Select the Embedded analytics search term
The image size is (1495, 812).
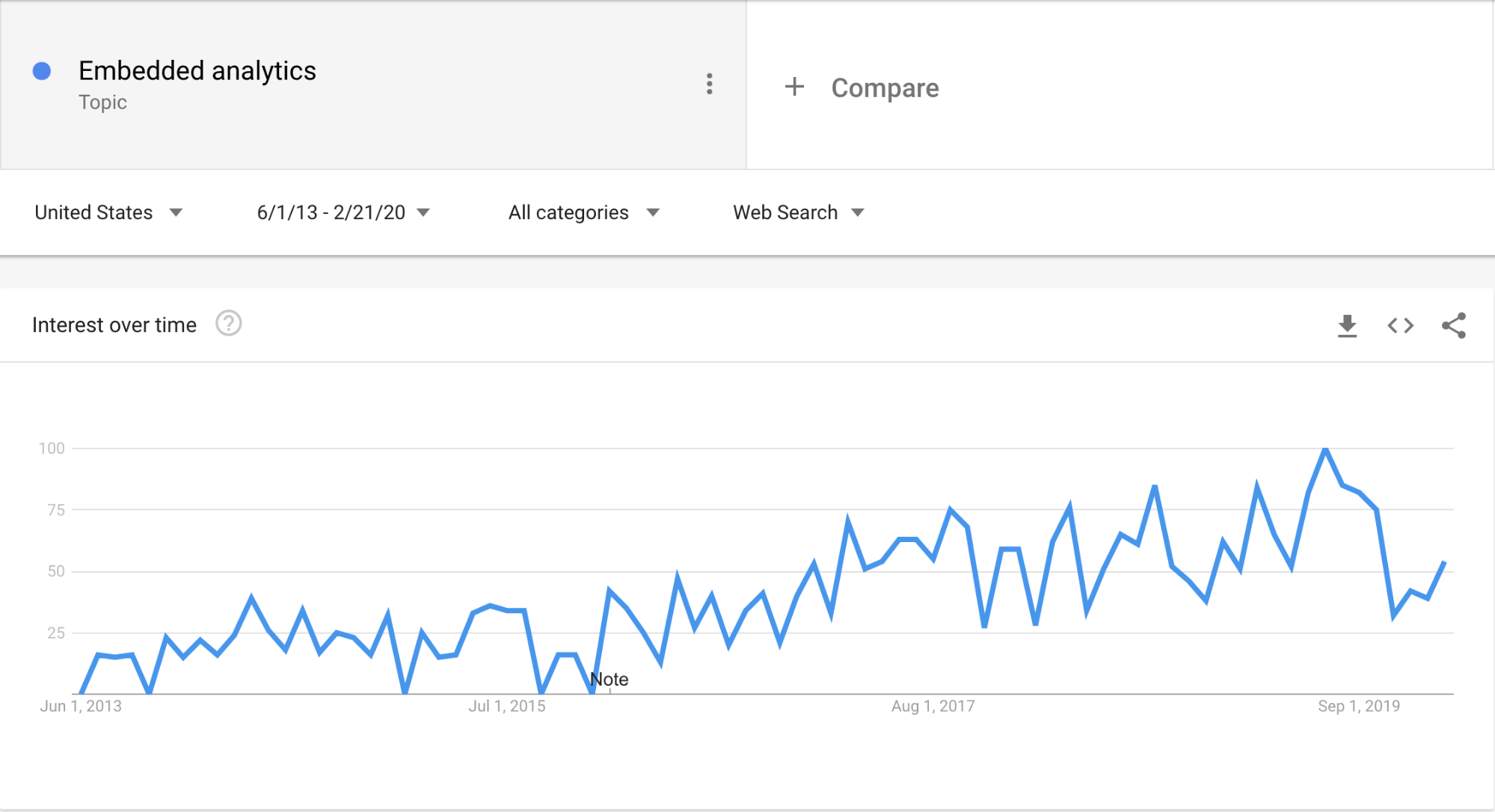click(x=197, y=70)
